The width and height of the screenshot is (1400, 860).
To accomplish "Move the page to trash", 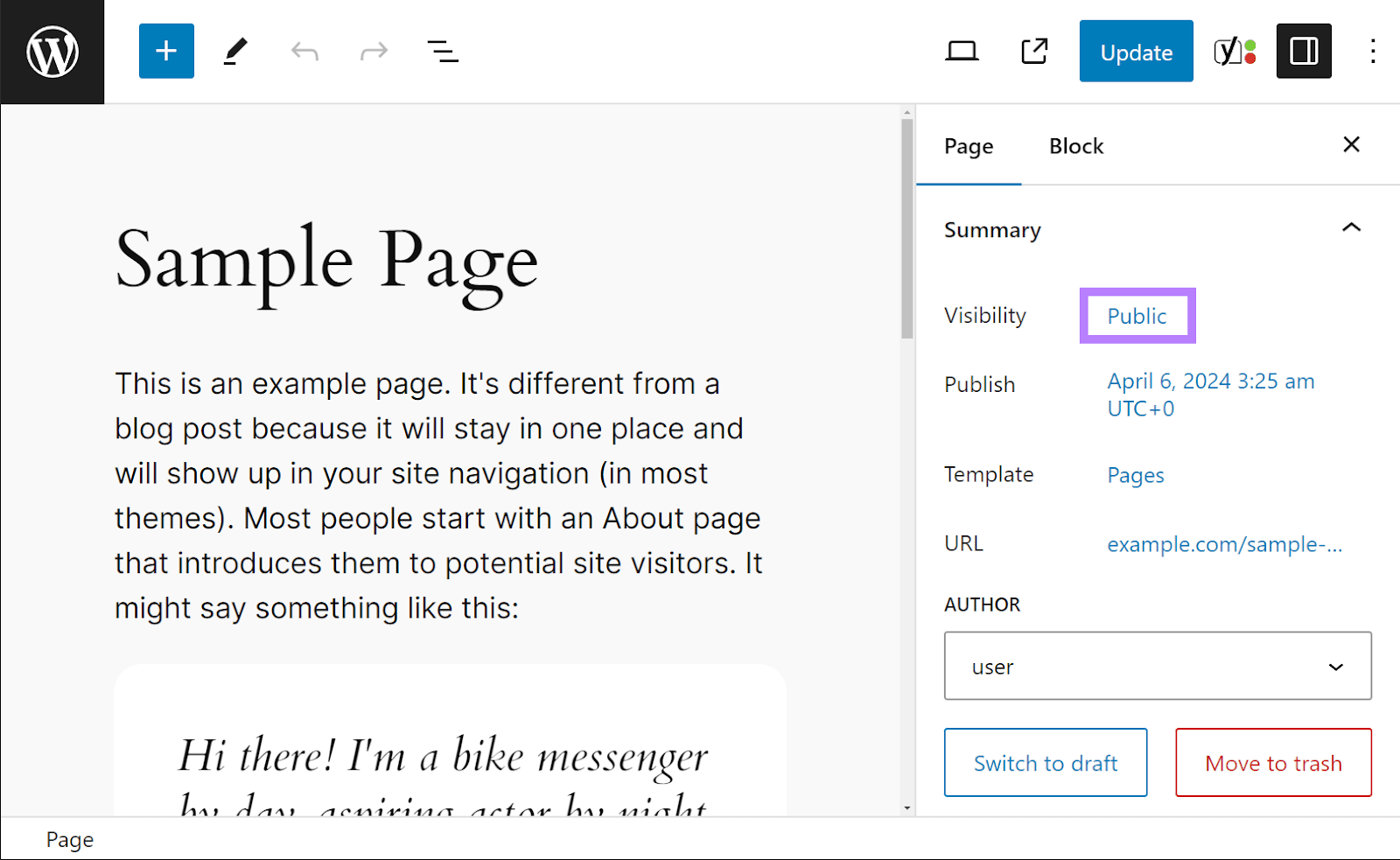I will pos(1273,762).
